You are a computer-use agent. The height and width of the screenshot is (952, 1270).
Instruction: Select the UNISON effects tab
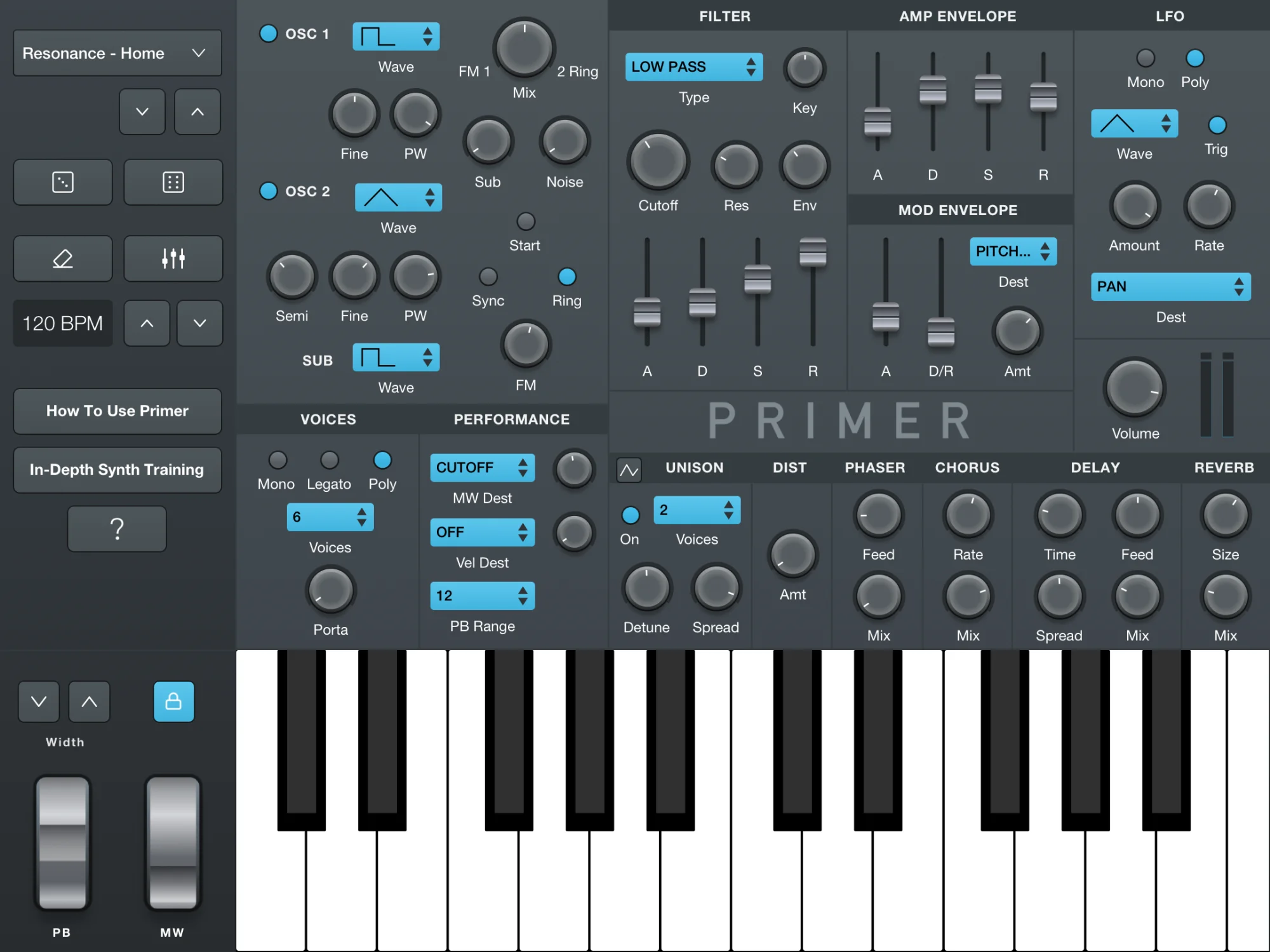point(695,468)
